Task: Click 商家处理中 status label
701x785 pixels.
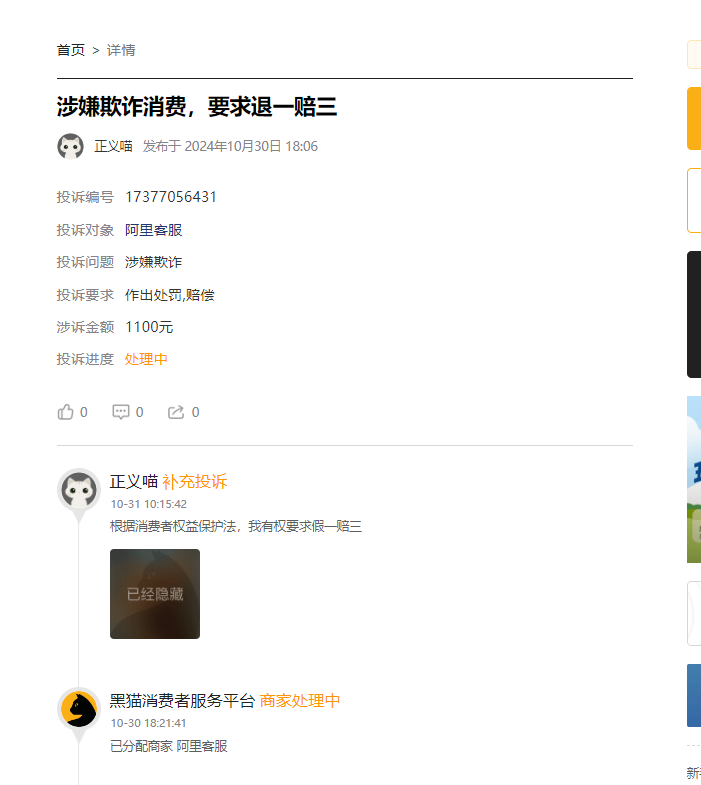Action: [299, 700]
